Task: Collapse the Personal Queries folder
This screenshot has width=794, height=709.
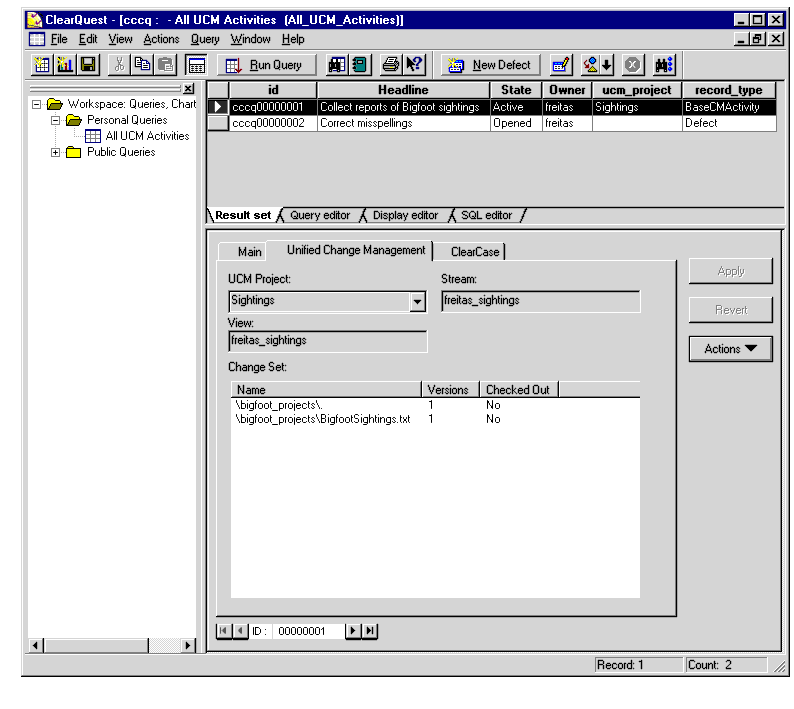Action: coord(56,121)
